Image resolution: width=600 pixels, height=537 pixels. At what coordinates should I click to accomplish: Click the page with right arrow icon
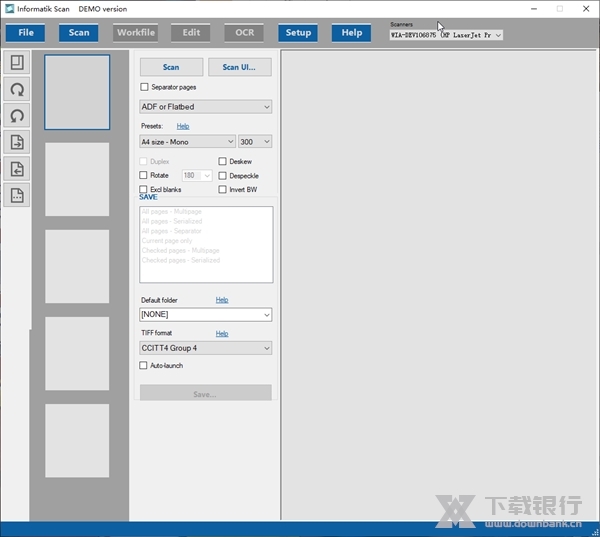pos(17,142)
